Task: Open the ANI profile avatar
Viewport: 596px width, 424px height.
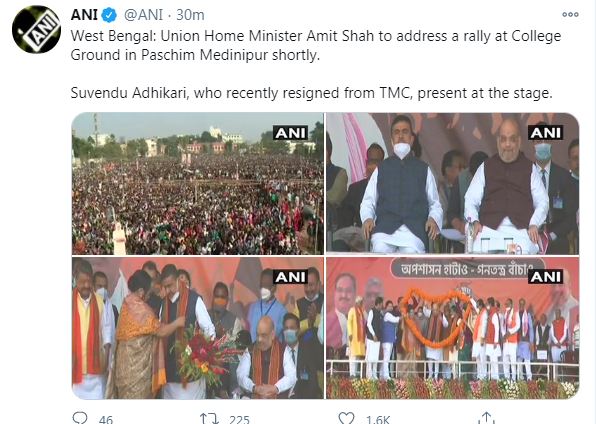Action: tap(36, 30)
